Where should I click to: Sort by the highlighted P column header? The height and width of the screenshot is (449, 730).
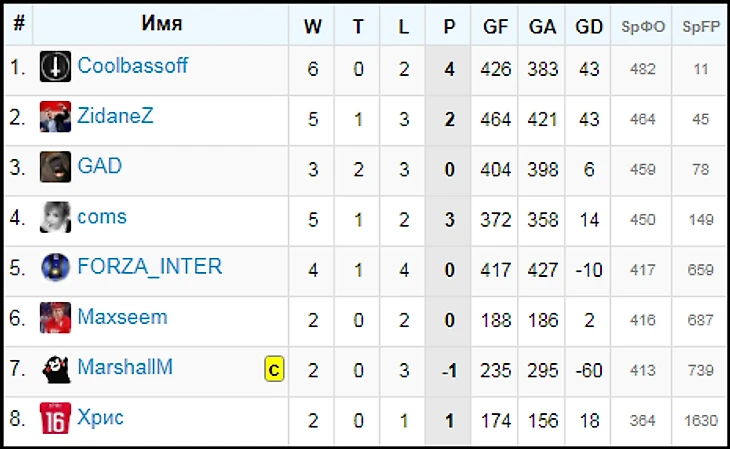point(448,27)
